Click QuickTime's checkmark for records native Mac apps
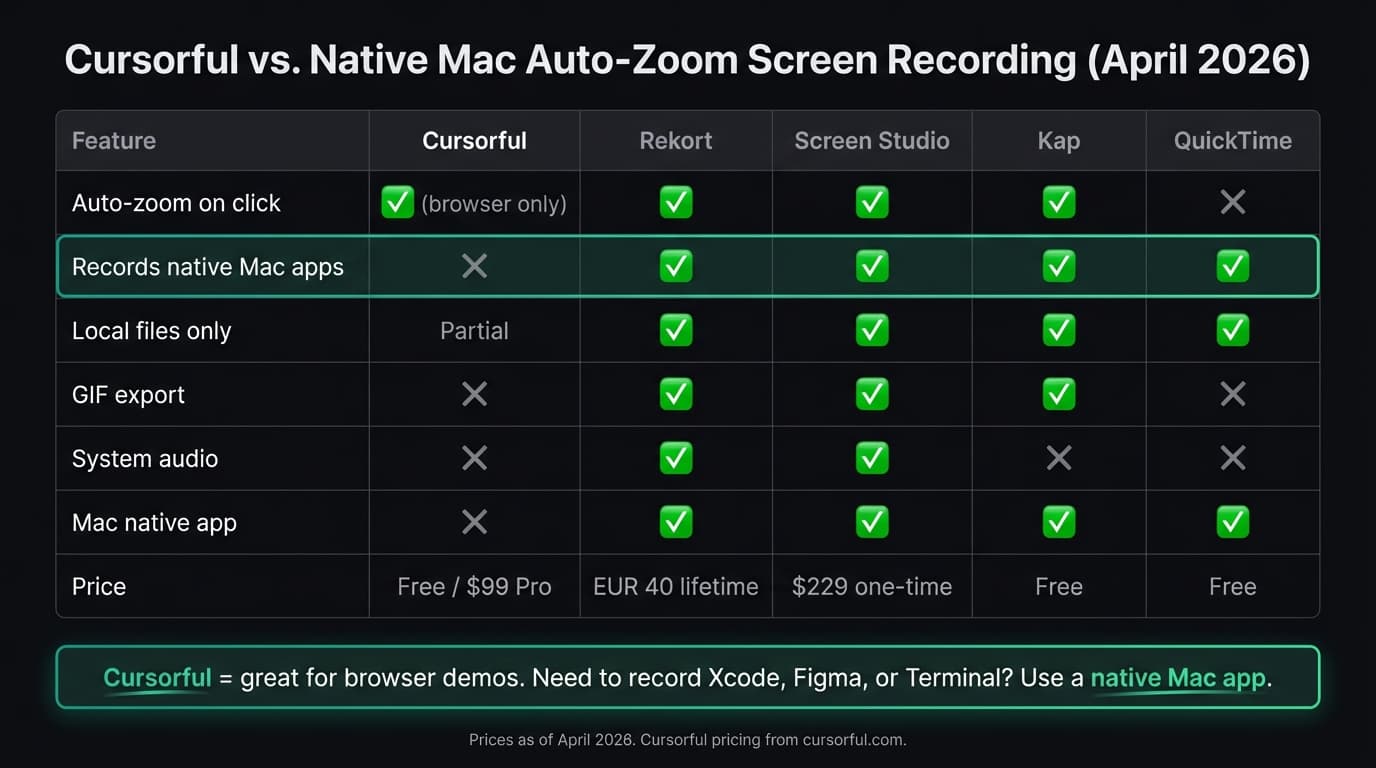 [1232, 266]
